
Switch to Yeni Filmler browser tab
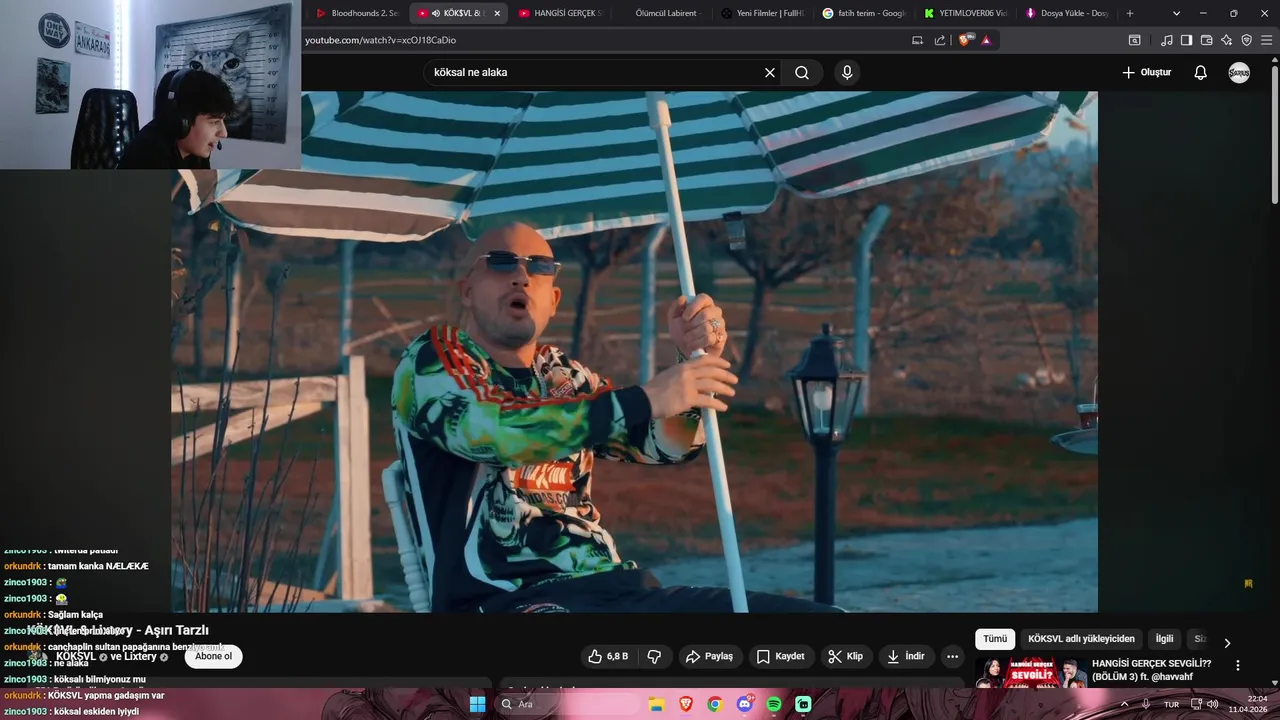point(763,13)
